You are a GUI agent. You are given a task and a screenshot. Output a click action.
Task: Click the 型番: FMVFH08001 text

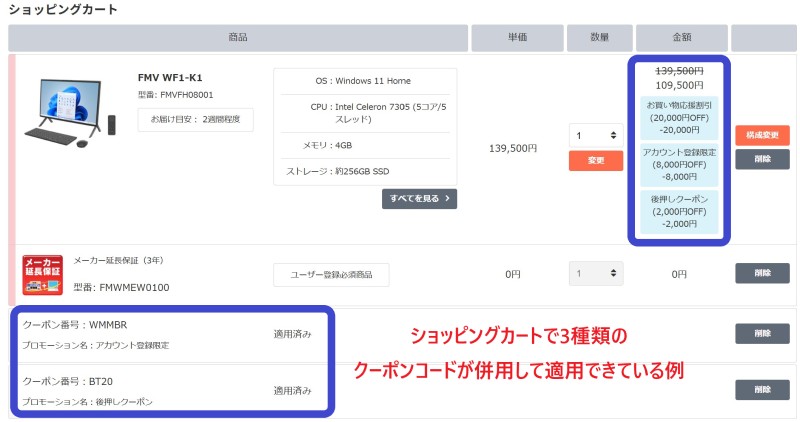(x=176, y=95)
